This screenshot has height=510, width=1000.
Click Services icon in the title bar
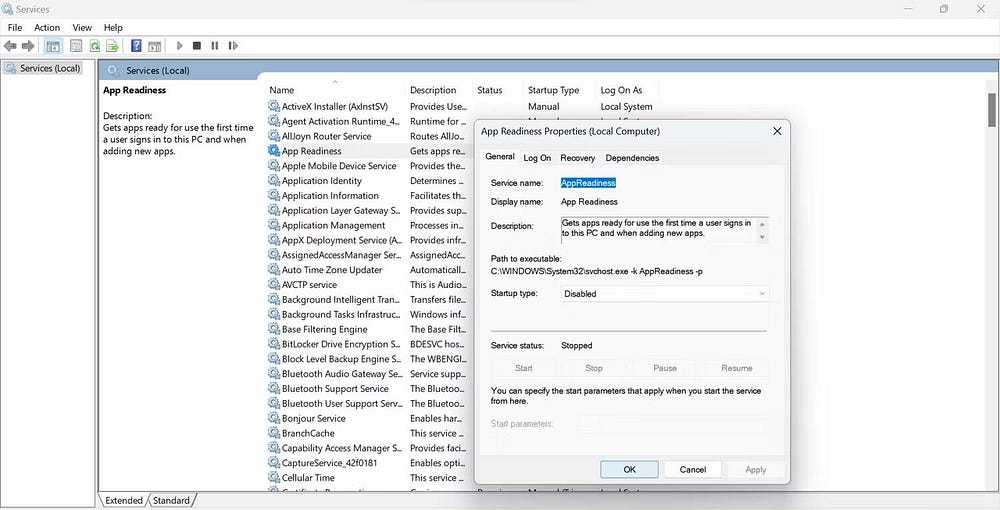click(7, 9)
